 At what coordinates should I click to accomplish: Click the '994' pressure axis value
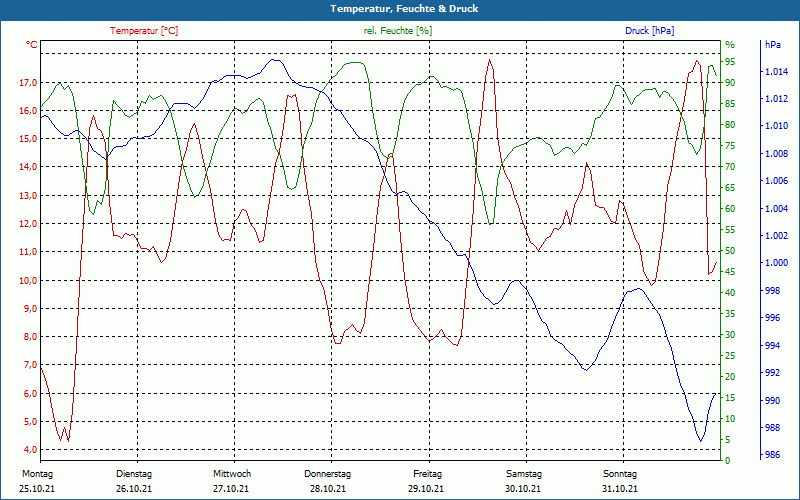(772, 346)
